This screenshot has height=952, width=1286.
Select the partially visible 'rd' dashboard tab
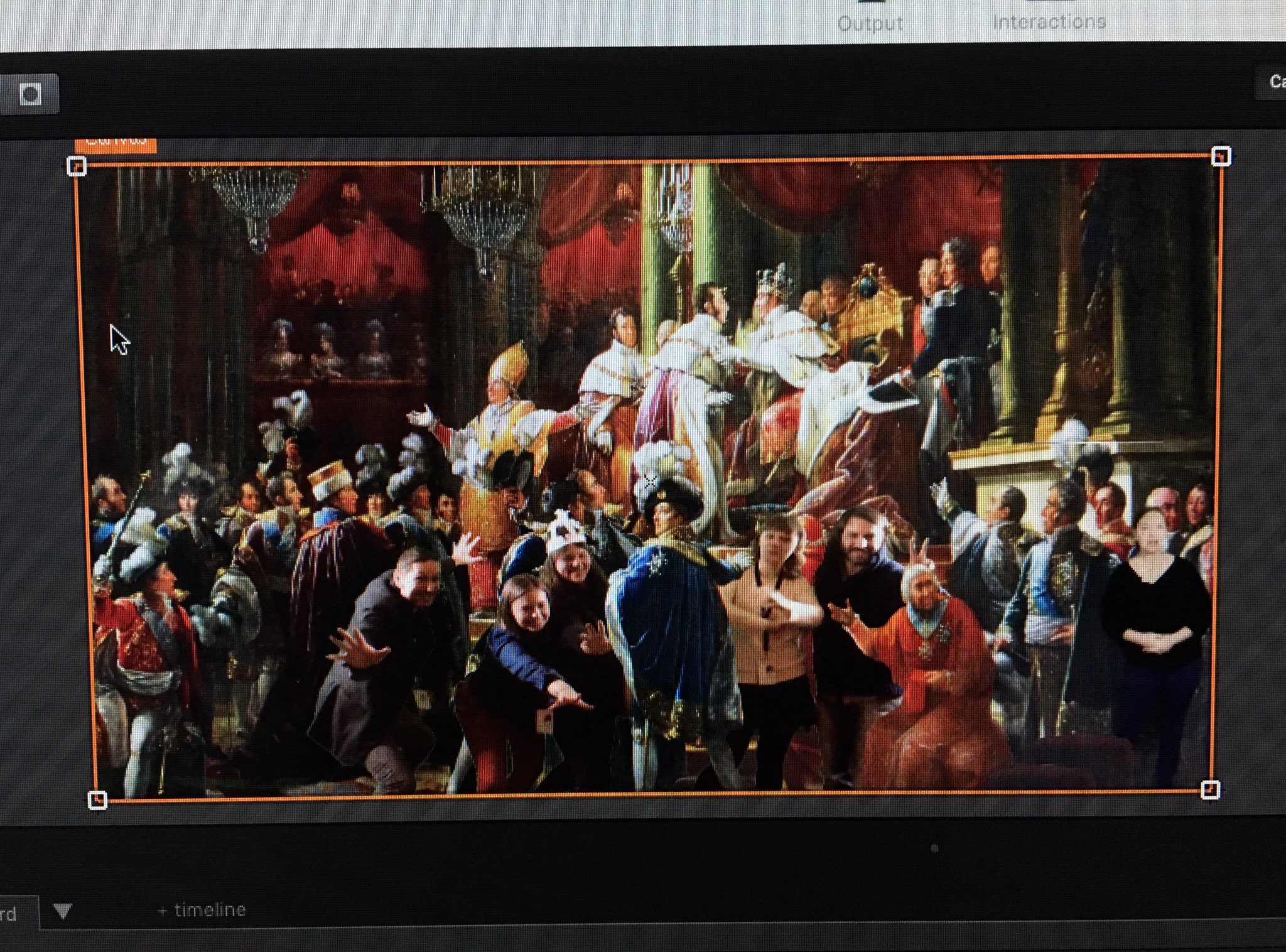point(19,913)
